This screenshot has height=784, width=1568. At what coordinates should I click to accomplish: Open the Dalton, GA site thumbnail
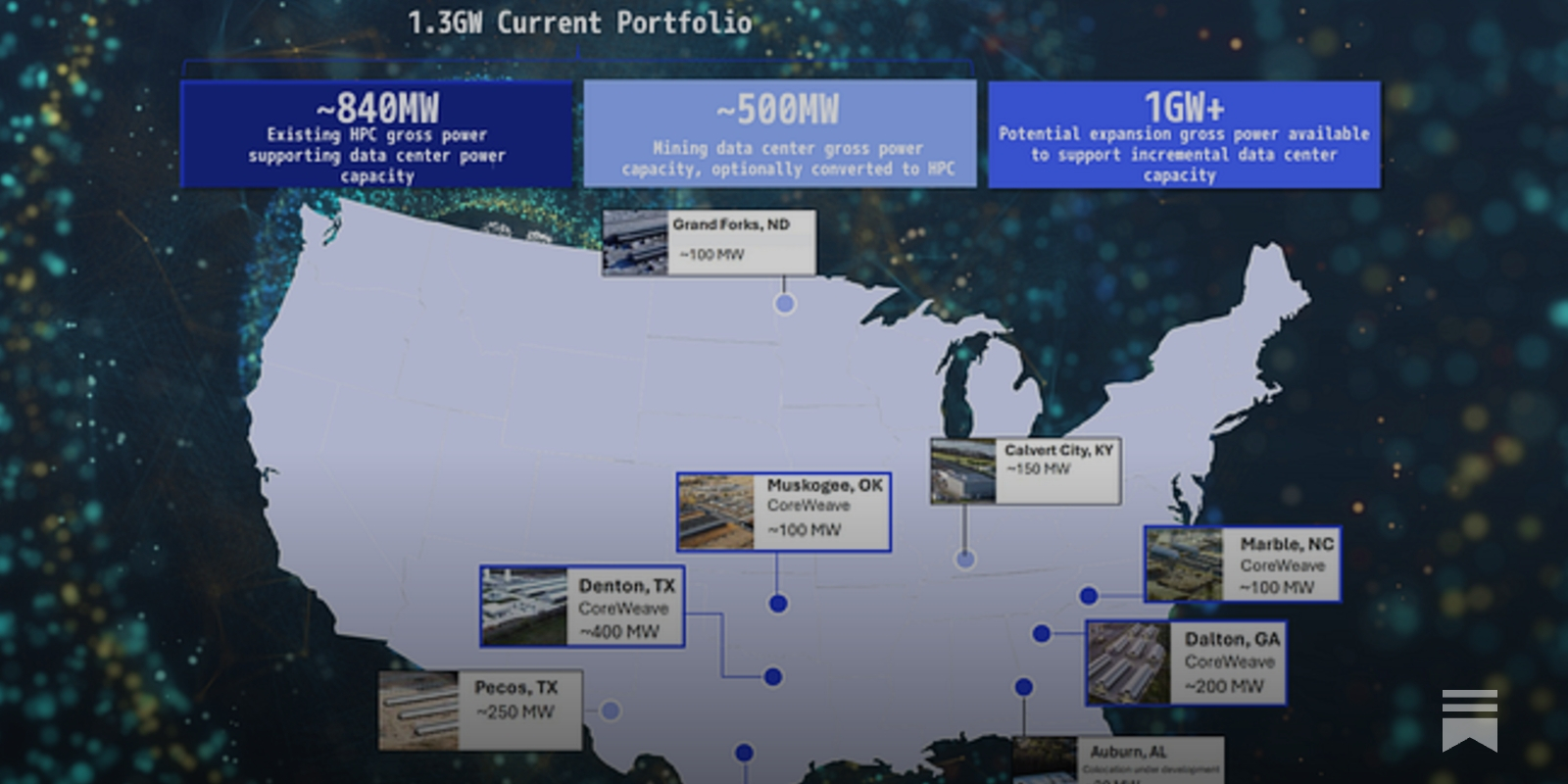click(1129, 662)
